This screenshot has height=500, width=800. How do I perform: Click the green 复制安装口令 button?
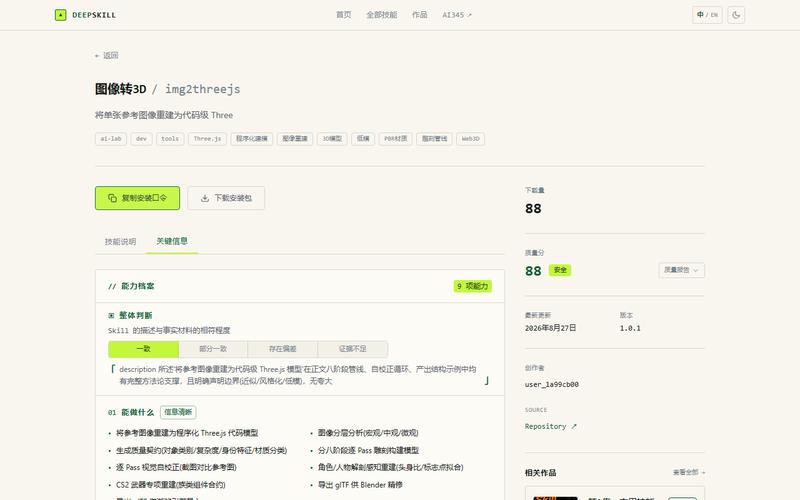click(137, 198)
